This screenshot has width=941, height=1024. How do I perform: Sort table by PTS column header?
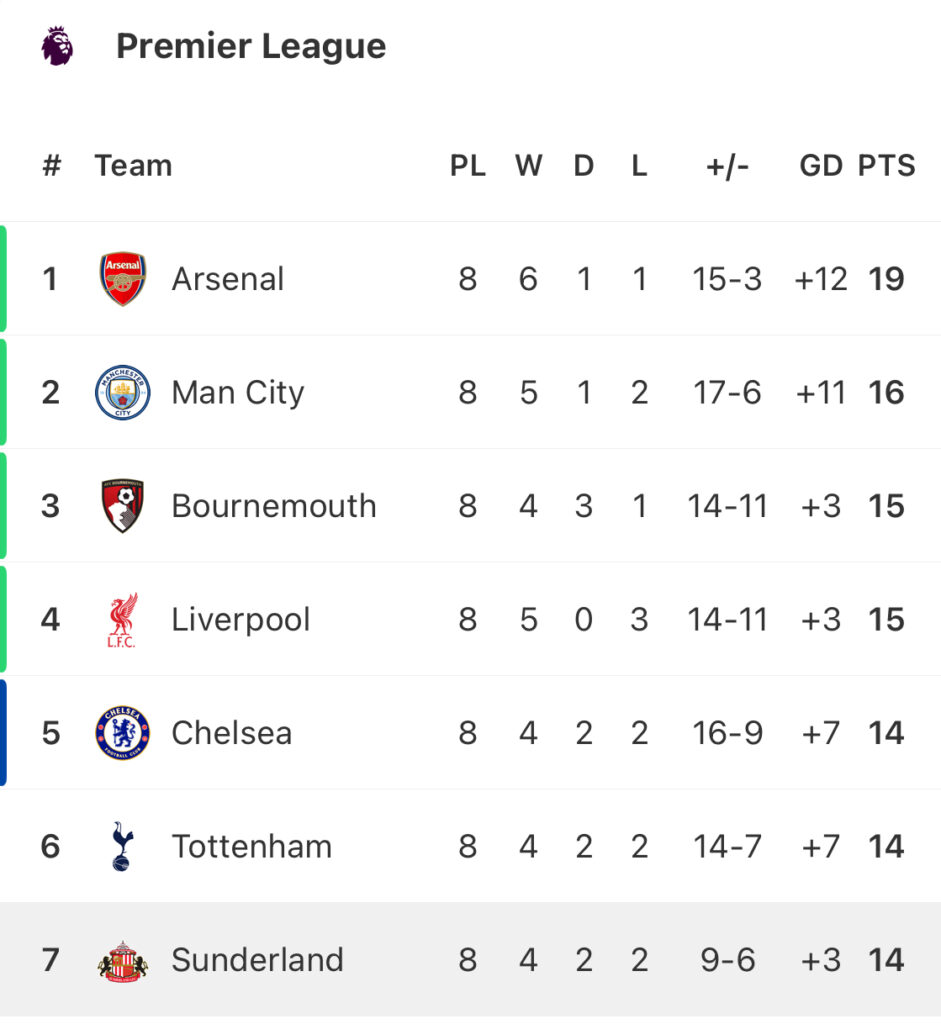coord(886,165)
